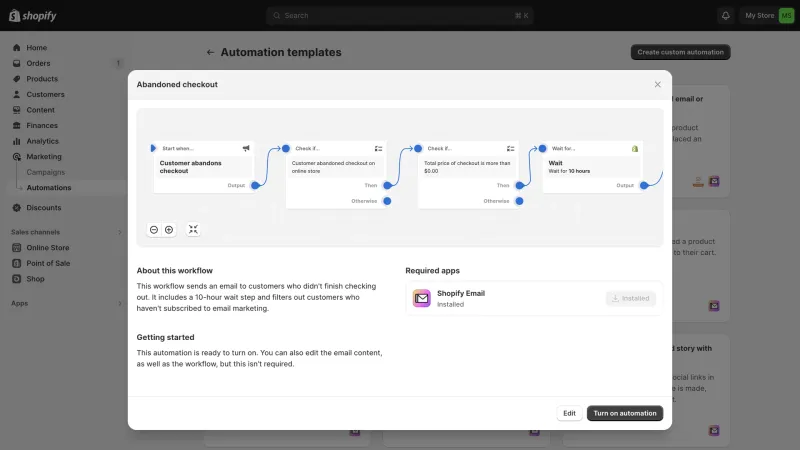Click the megaphone icon on trigger step

point(246,148)
